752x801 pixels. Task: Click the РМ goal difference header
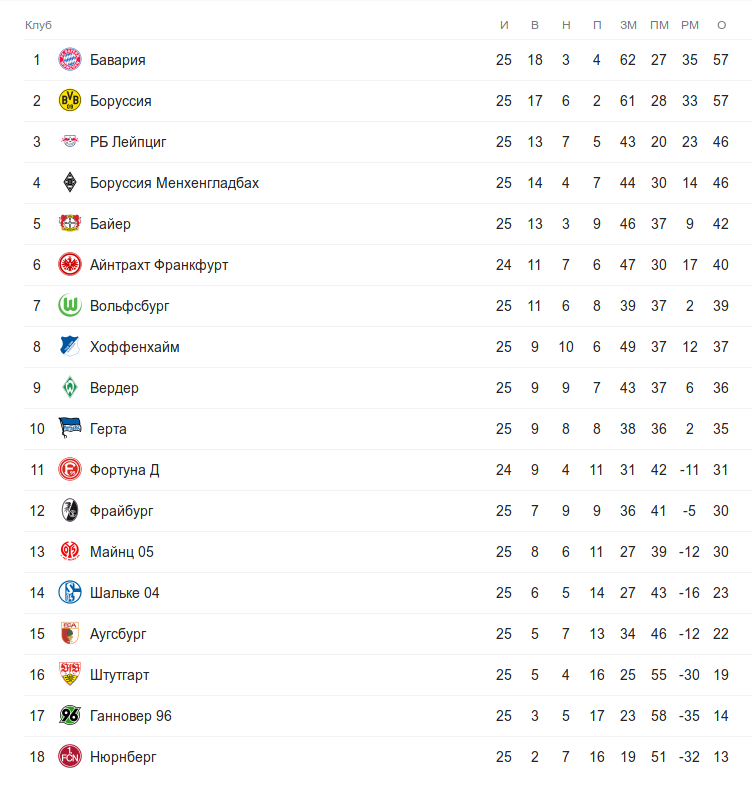coord(689,24)
